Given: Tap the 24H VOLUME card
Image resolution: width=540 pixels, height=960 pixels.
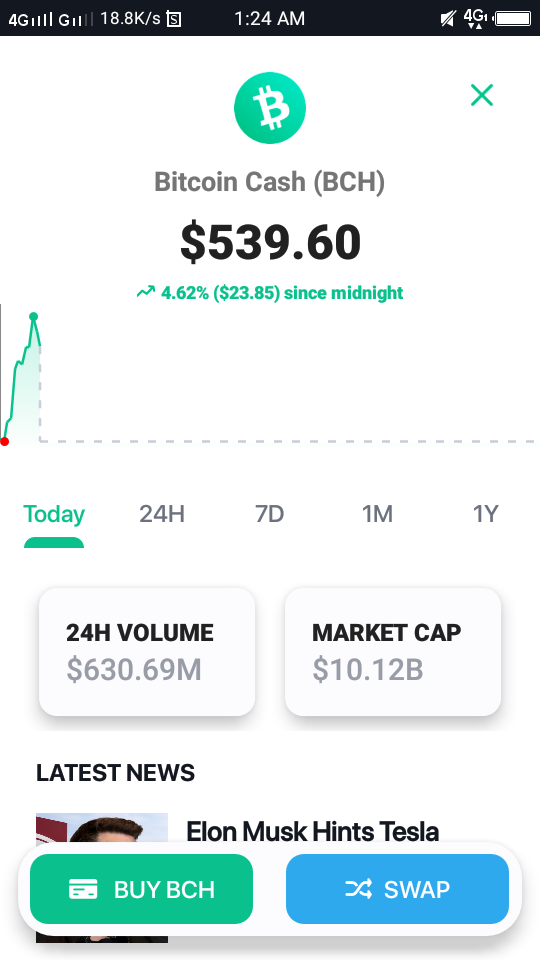Looking at the screenshot, I should tap(147, 651).
